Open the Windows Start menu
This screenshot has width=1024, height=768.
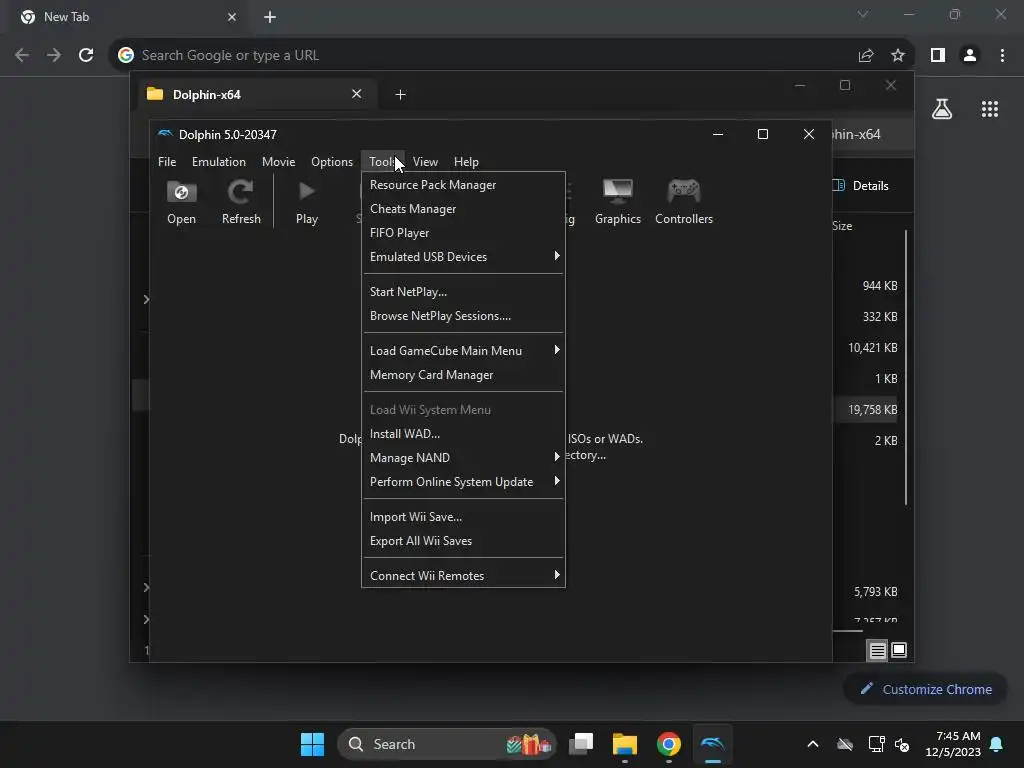(312, 744)
